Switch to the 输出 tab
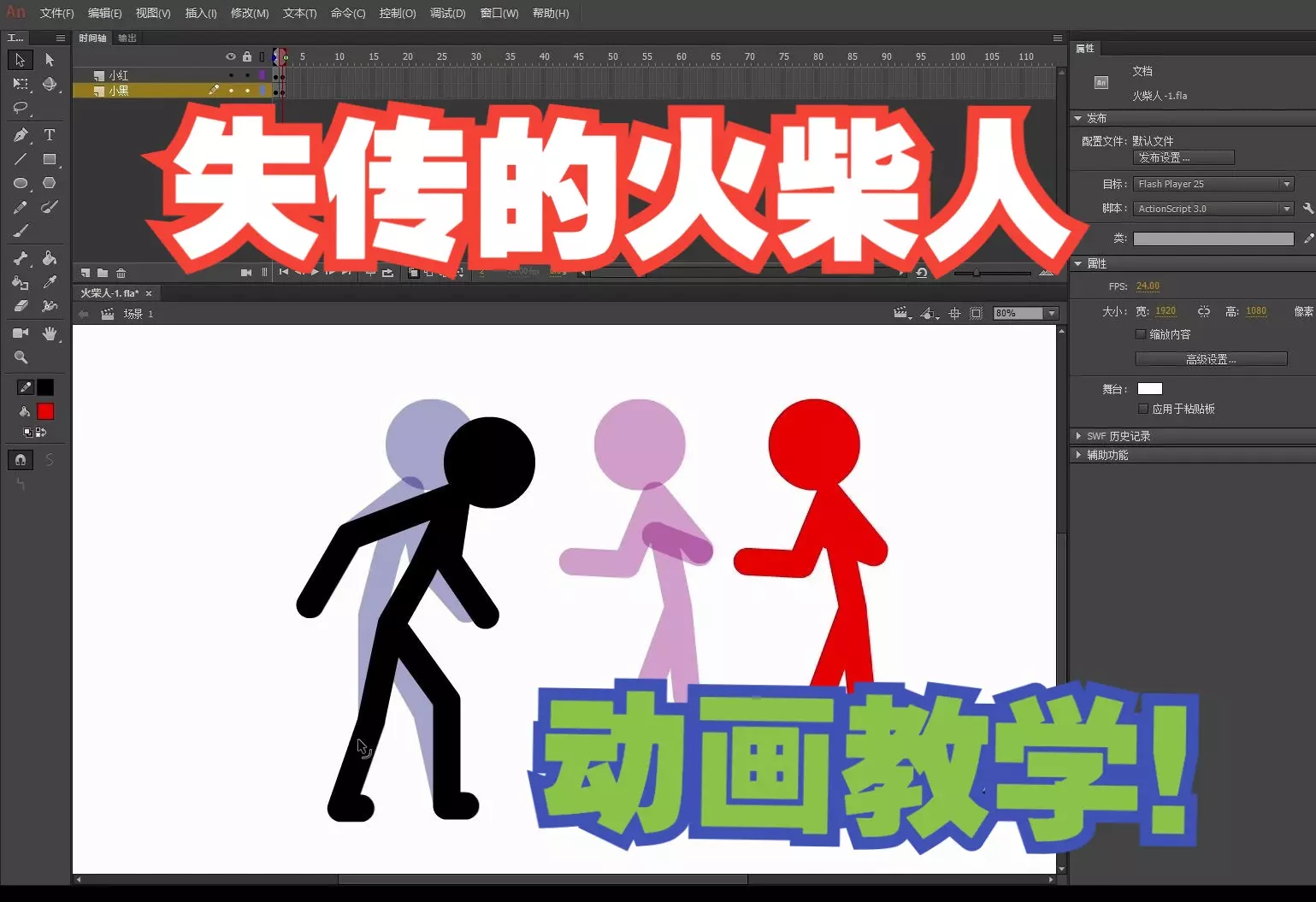Viewport: 1316px width, 902px height. point(127,38)
